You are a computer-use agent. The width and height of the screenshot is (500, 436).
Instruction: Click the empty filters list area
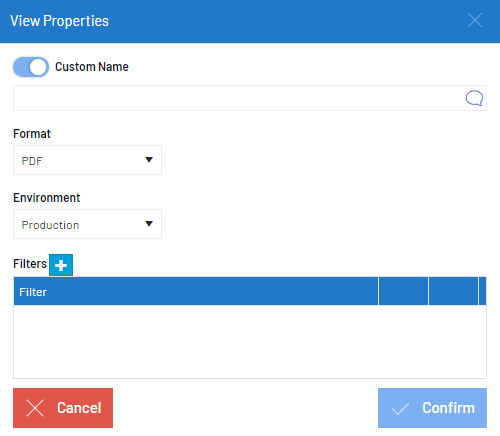click(x=250, y=342)
